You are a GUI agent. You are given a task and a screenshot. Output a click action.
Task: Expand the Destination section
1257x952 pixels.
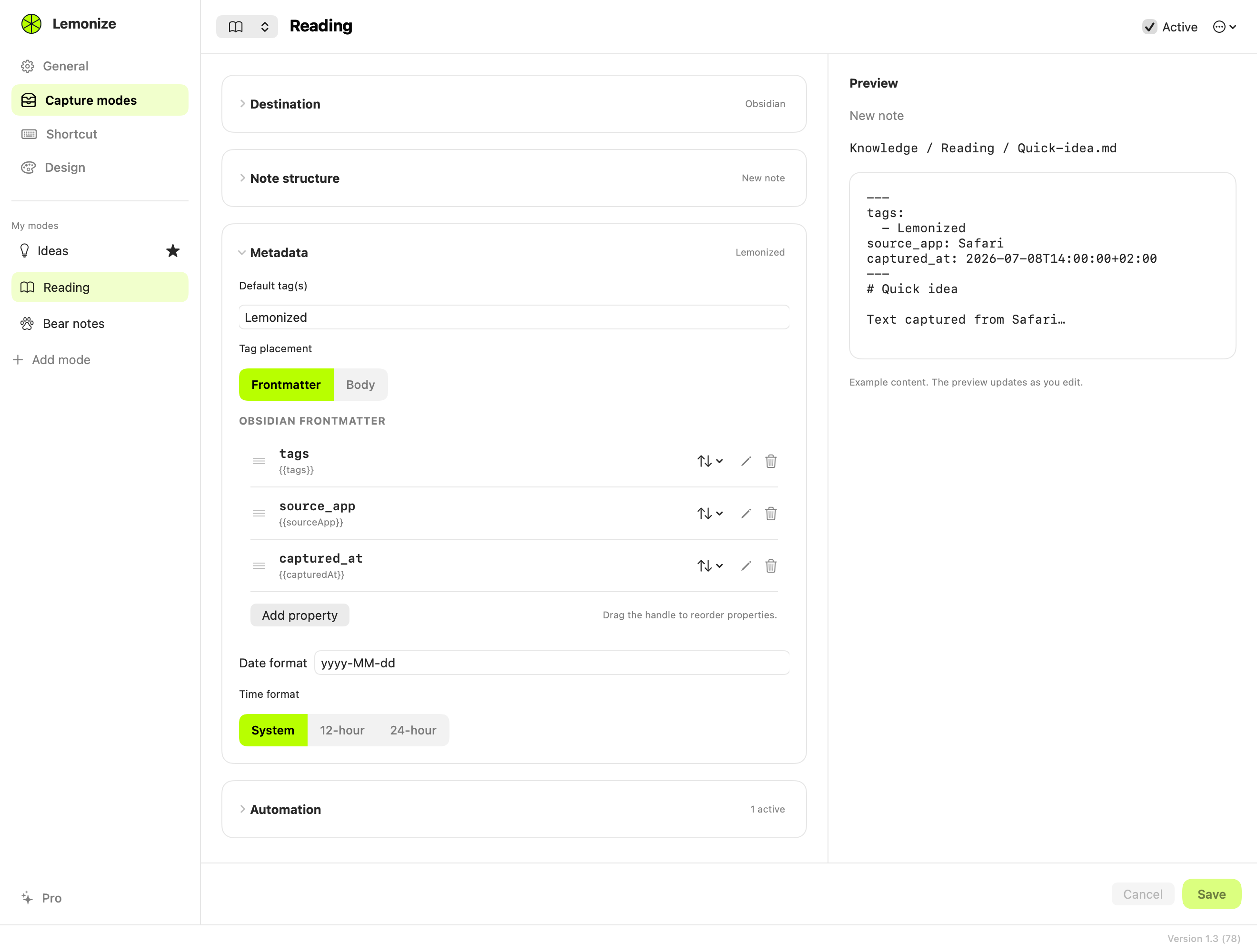click(x=514, y=104)
